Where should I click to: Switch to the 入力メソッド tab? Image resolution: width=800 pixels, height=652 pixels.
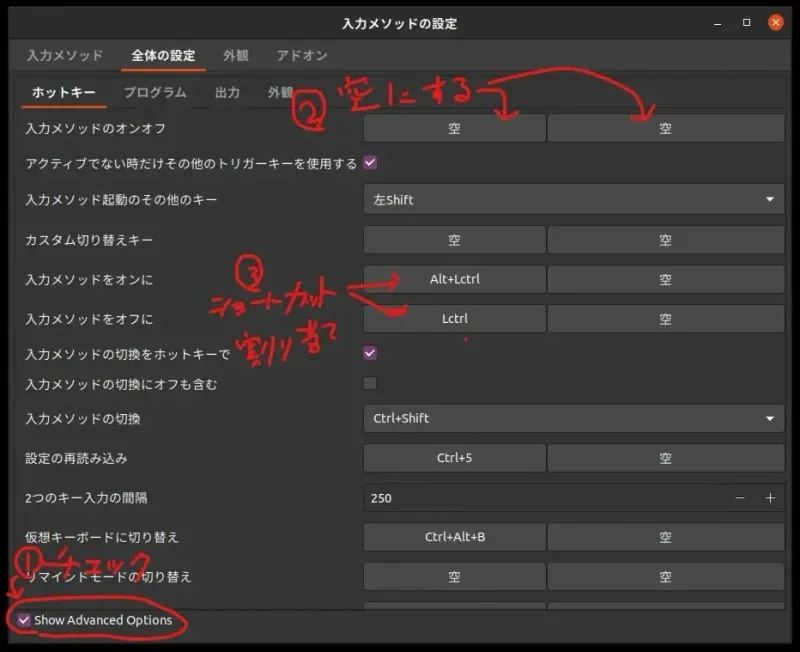(63, 56)
